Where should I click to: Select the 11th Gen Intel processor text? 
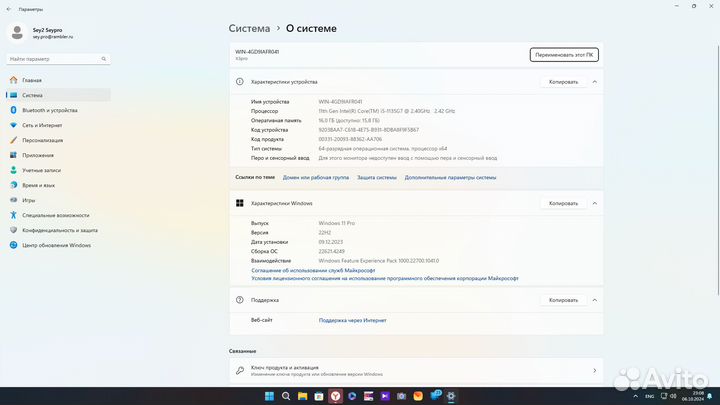point(387,111)
